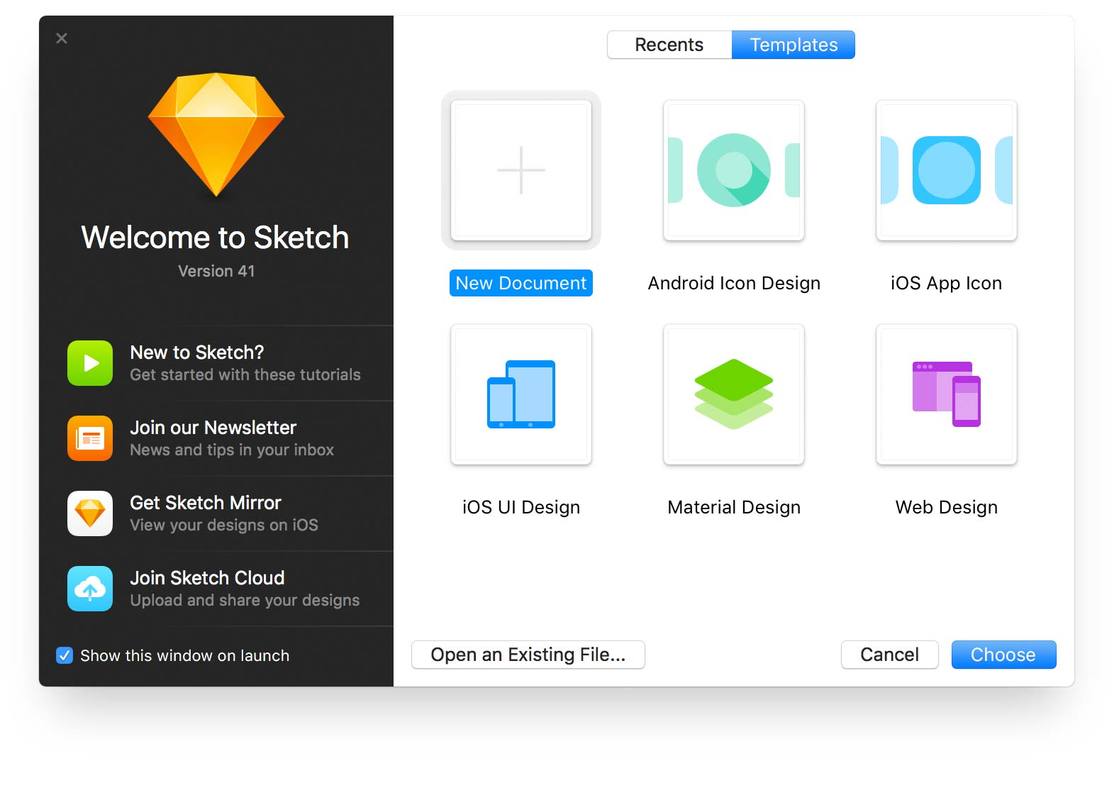Click 'View your designs on iOS' subtitle
This screenshot has width=1119, height=800.
tap(224, 525)
